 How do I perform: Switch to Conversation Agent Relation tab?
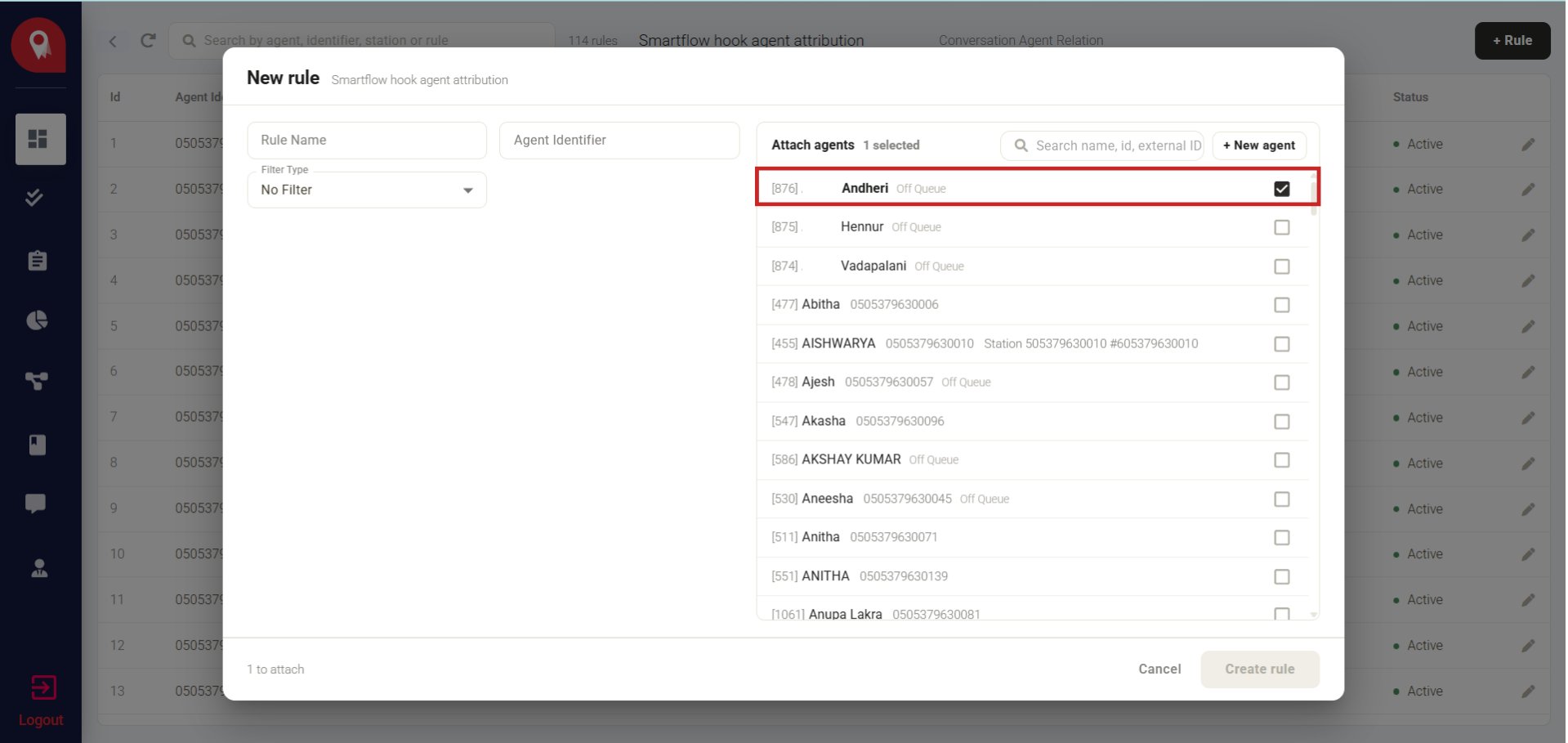(x=1021, y=40)
